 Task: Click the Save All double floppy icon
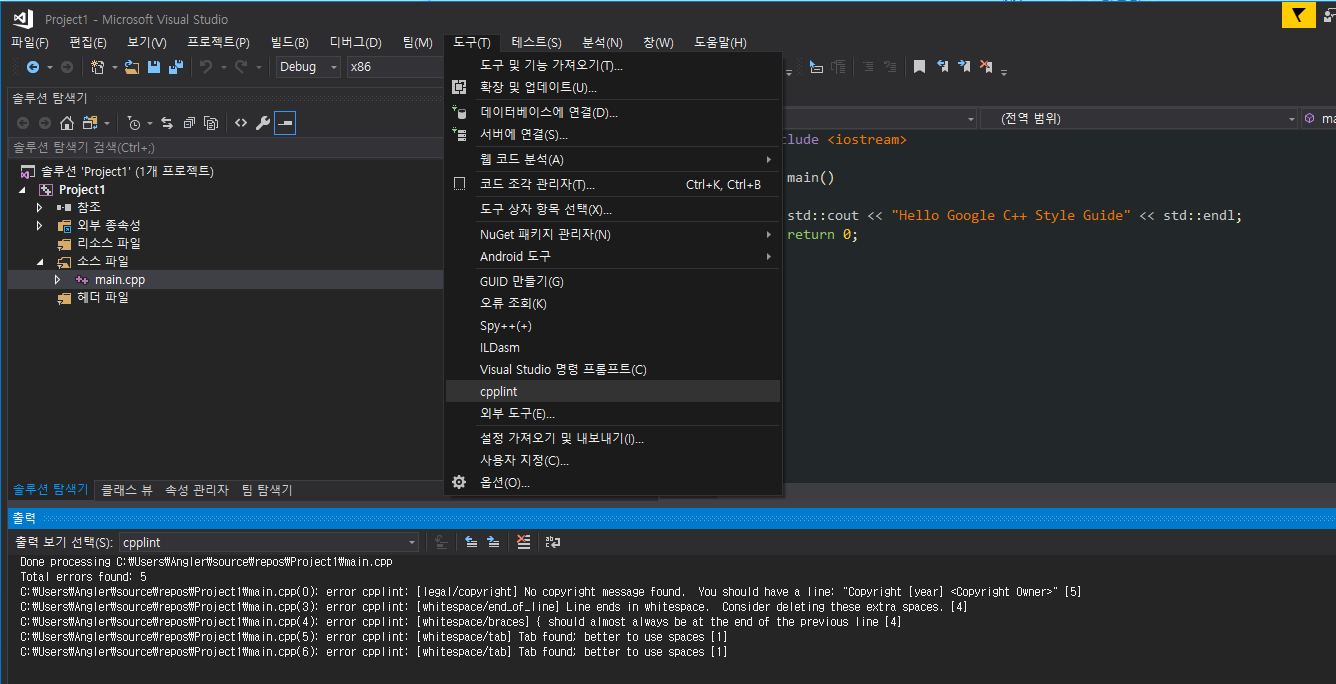click(176, 67)
